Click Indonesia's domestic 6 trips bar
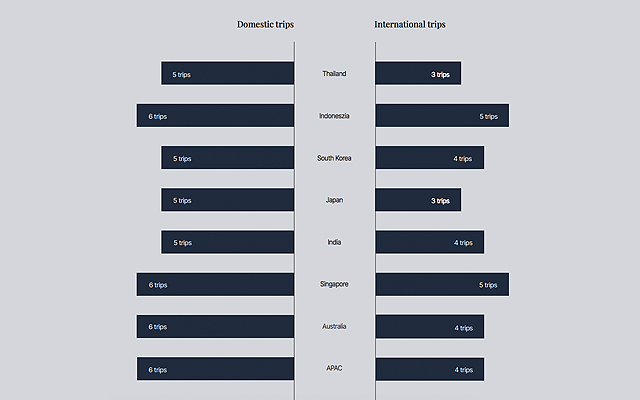The height and width of the screenshot is (400, 640). (216, 116)
